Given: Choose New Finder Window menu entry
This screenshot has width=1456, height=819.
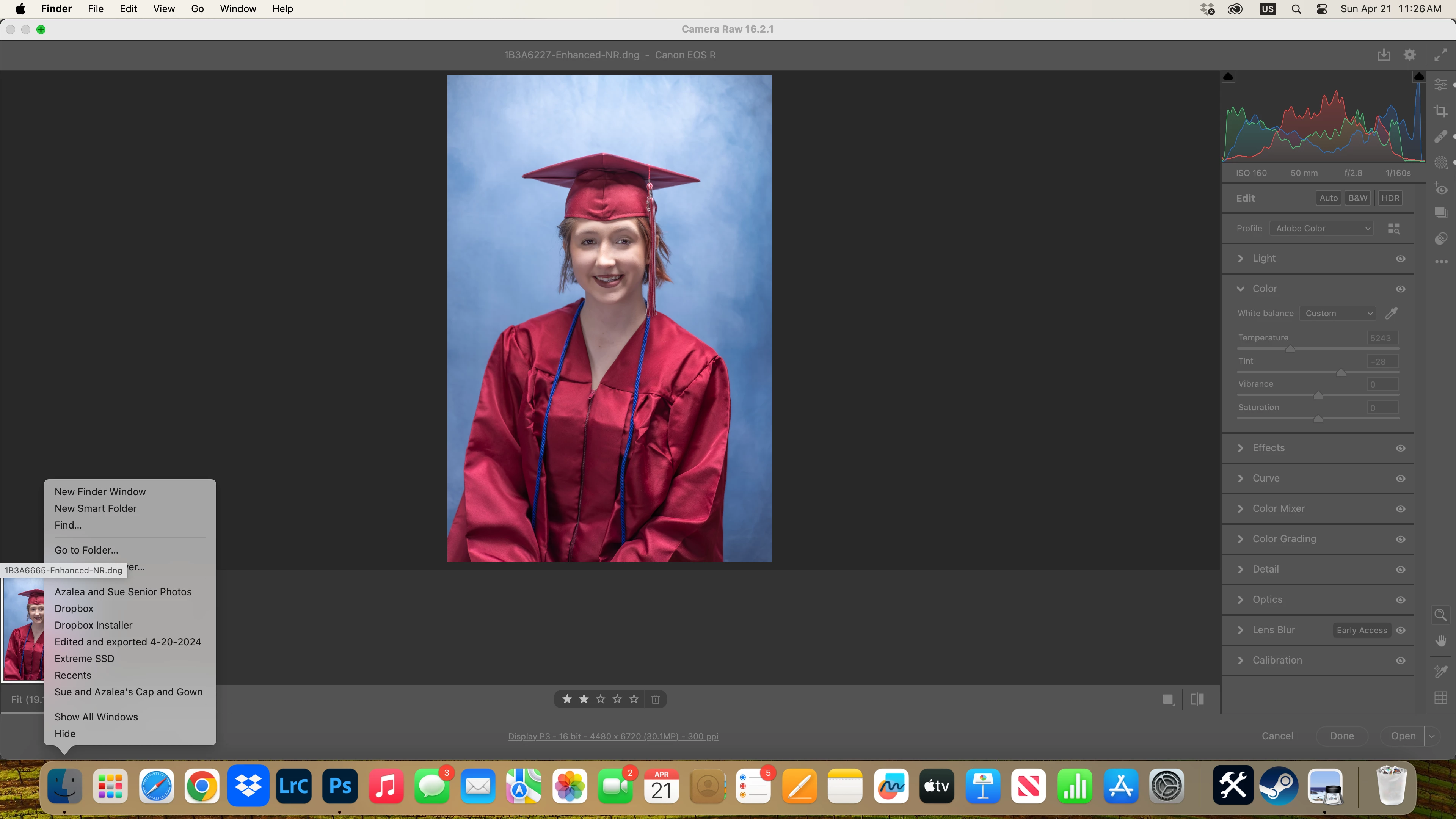Looking at the screenshot, I should click(x=100, y=492).
